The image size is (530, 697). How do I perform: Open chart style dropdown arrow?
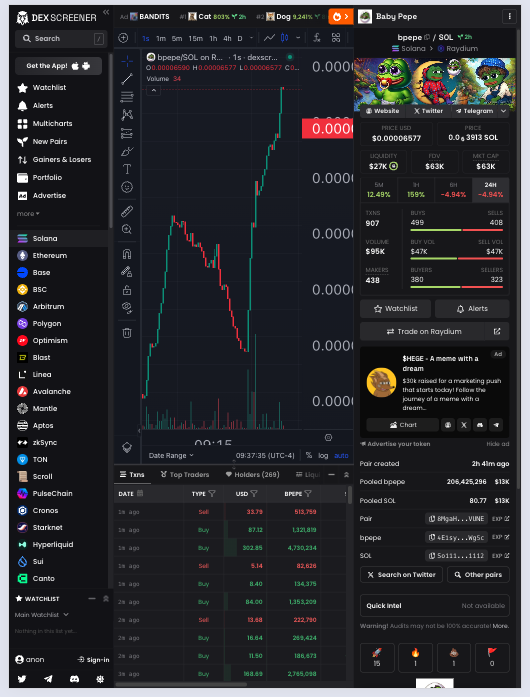pyautogui.click(x=298, y=38)
